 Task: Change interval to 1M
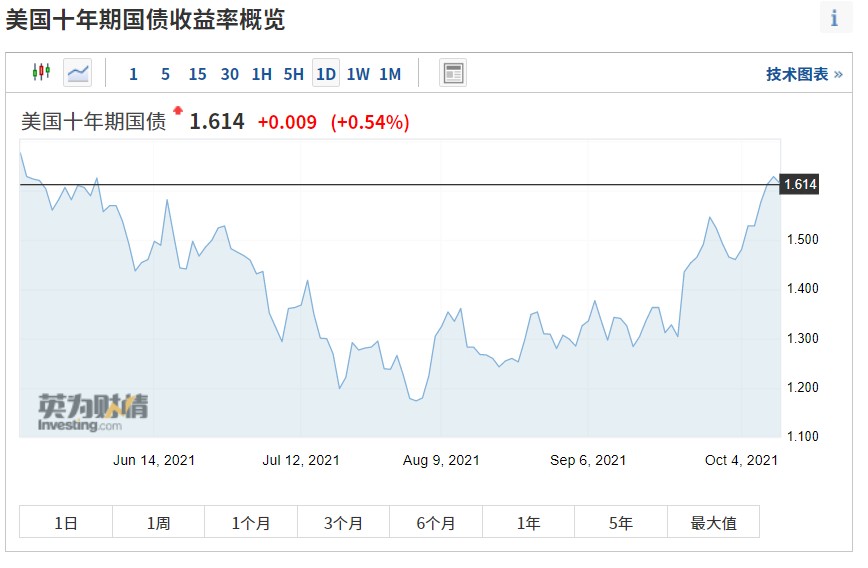(390, 74)
